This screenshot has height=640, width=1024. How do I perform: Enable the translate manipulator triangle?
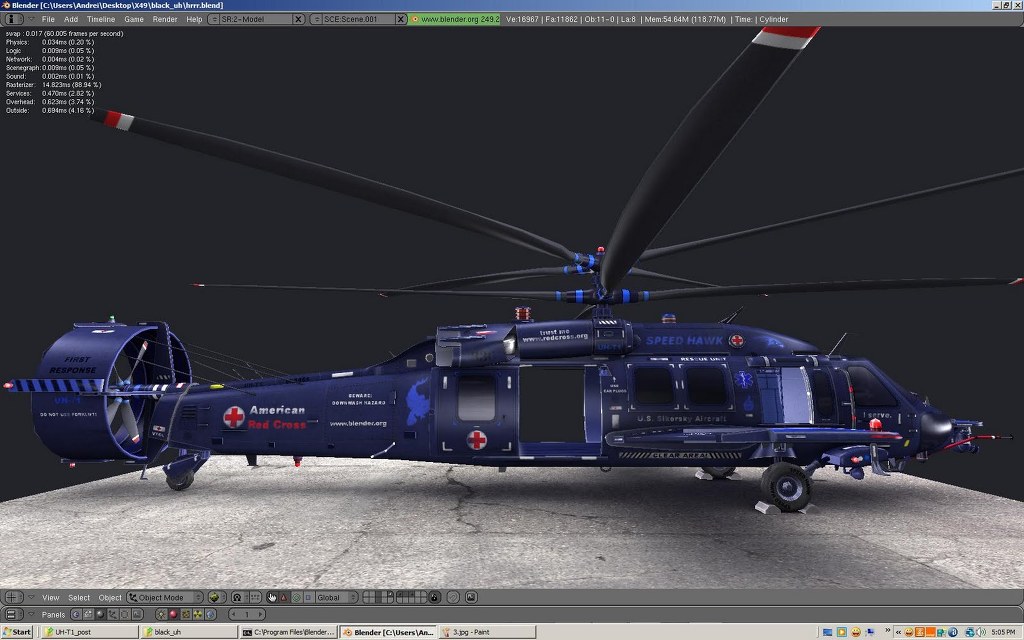pos(283,598)
